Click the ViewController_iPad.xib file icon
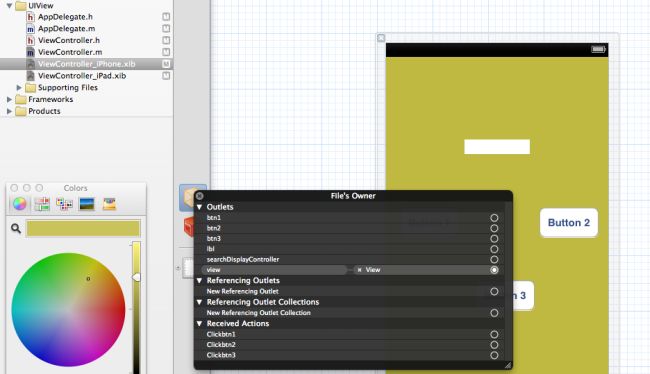Screen dimensions: 650x374 click(30, 76)
